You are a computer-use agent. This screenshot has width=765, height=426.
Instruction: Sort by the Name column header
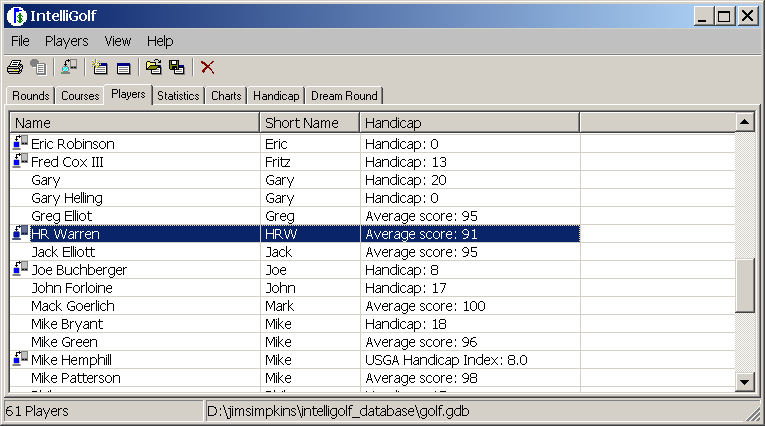coord(135,122)
